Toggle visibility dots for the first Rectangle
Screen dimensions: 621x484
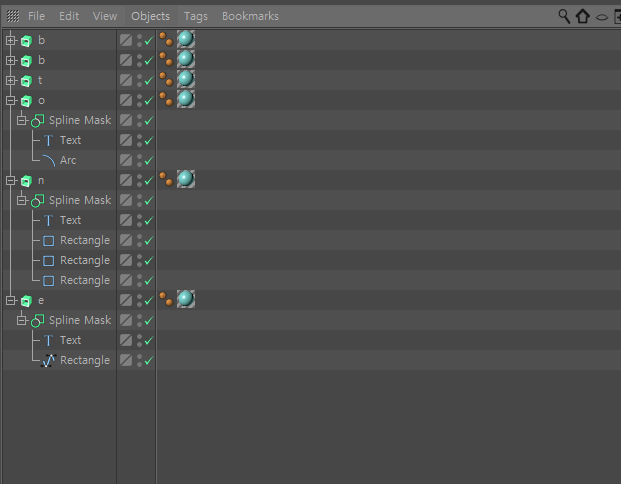click(x=139, y=240)
